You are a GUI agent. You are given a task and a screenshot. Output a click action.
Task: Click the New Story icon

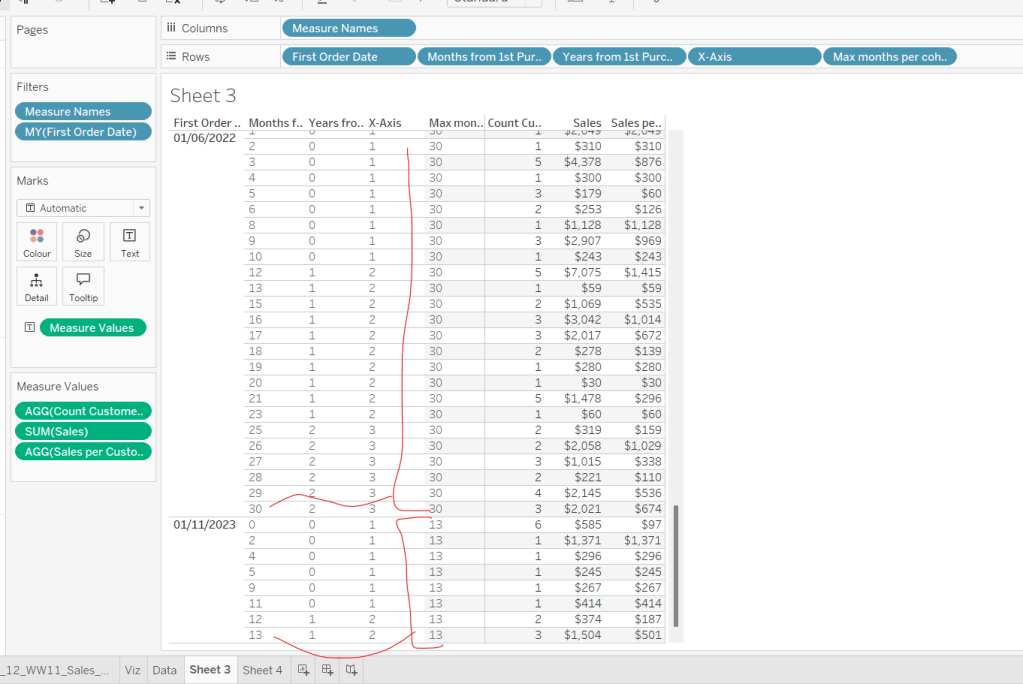tap(351, 670)
